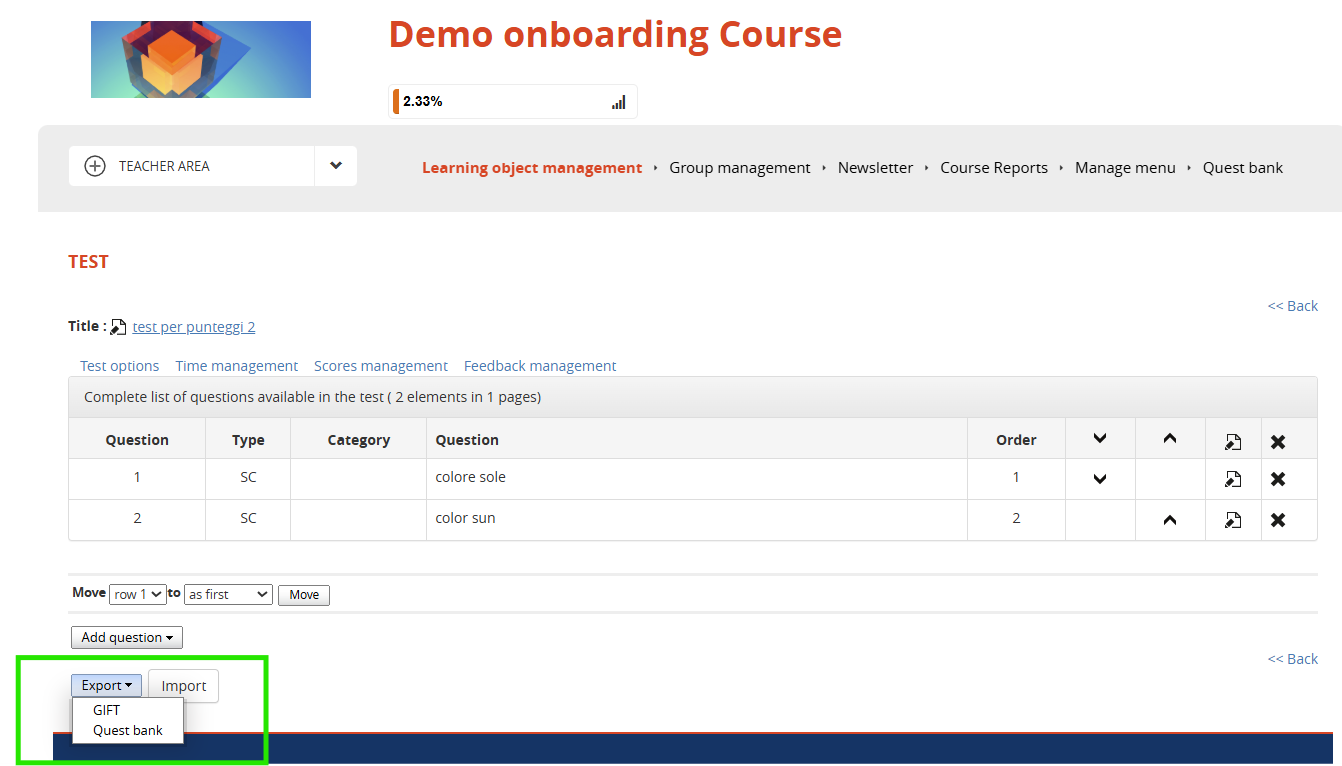Image resolution: width=1342 pixels, height=766 pixels.
Task: Open the row number select box
Action: (138, 594)
